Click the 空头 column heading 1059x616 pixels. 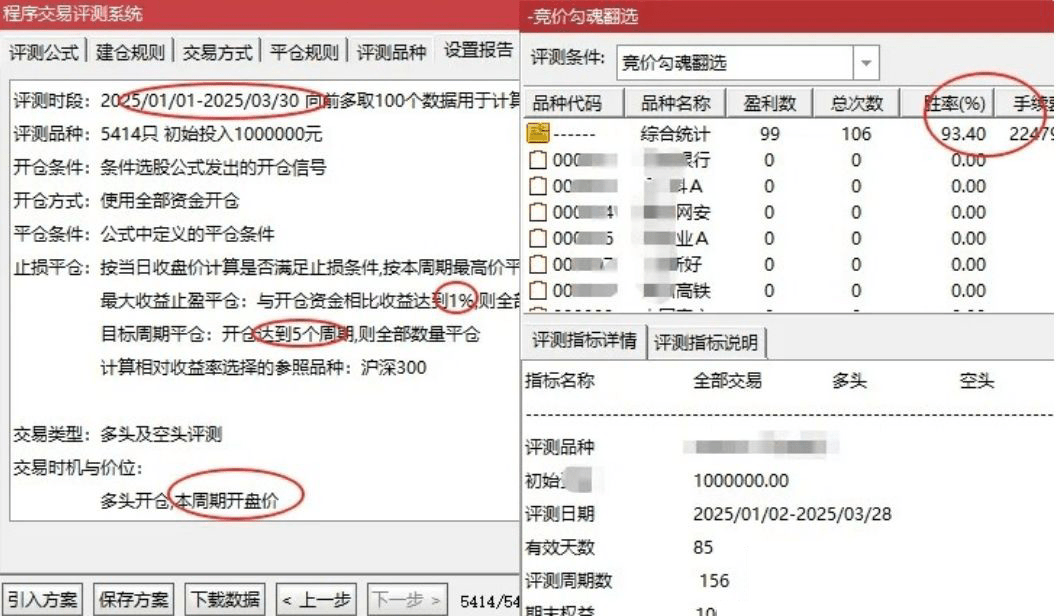[977, 380]
